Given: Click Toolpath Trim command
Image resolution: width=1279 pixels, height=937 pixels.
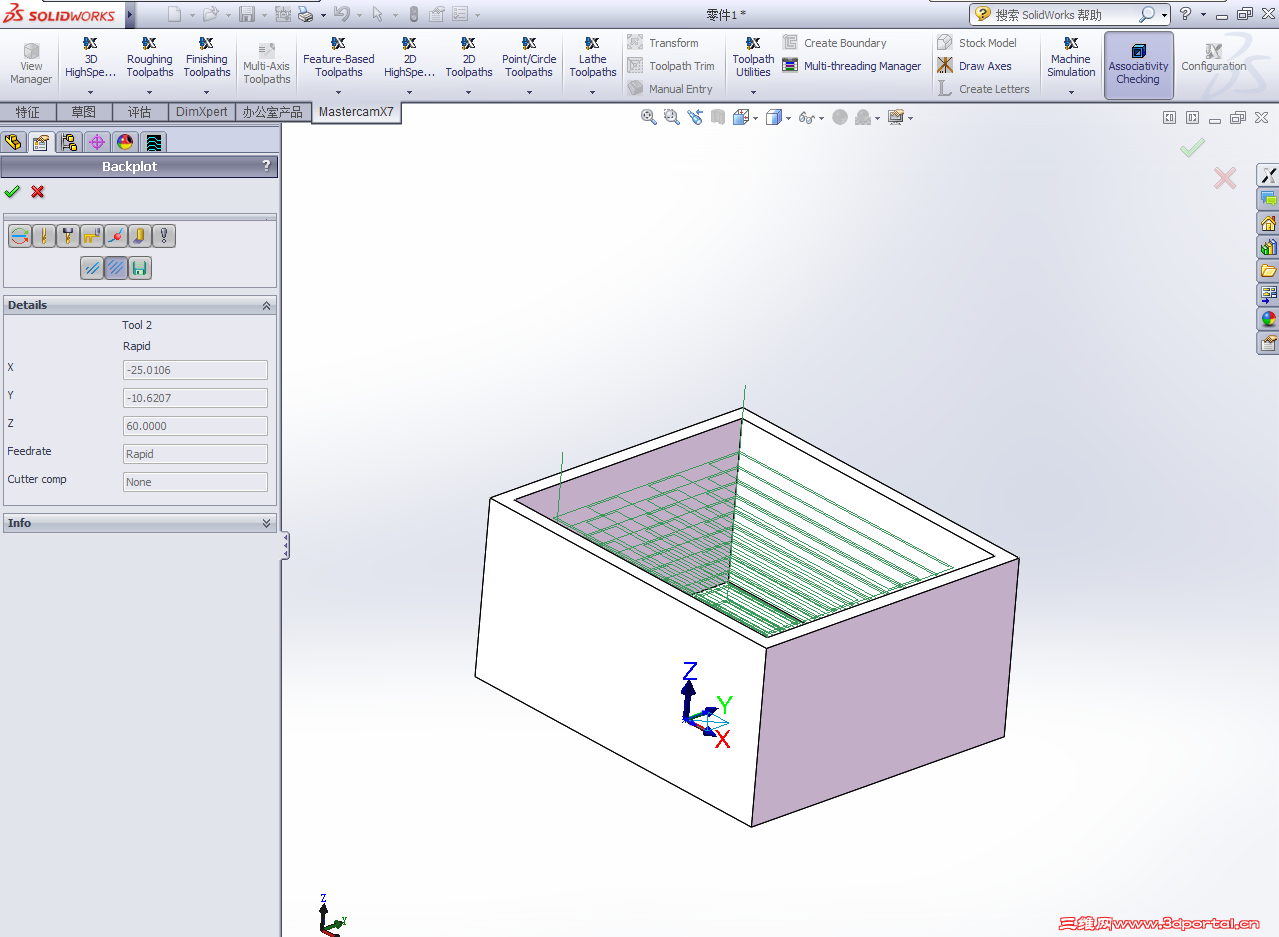Looking at the screenshot, I should click(x=671, y=66).
